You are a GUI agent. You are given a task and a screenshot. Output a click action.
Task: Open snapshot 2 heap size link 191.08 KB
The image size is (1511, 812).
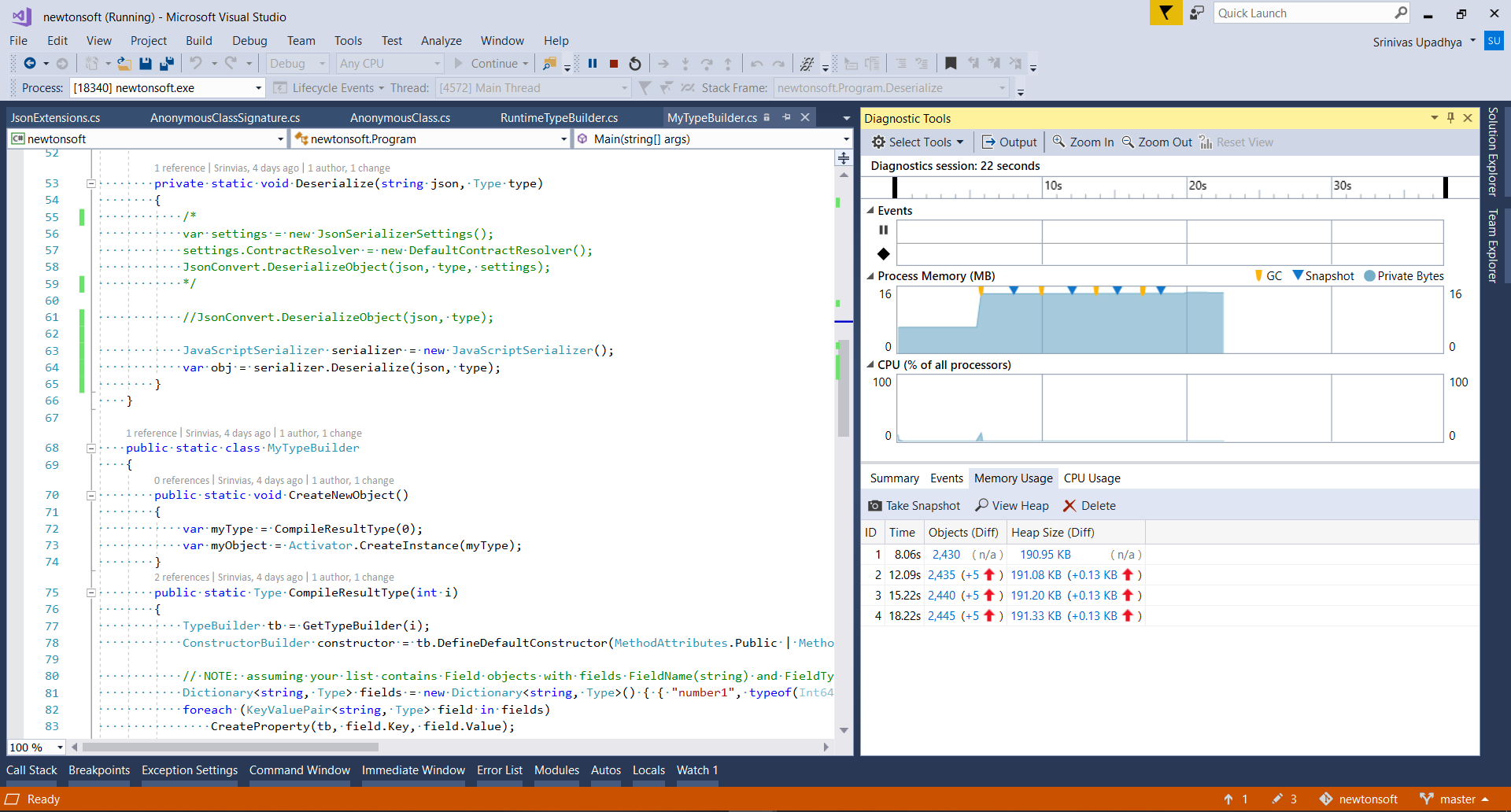tap(1036, 575)
